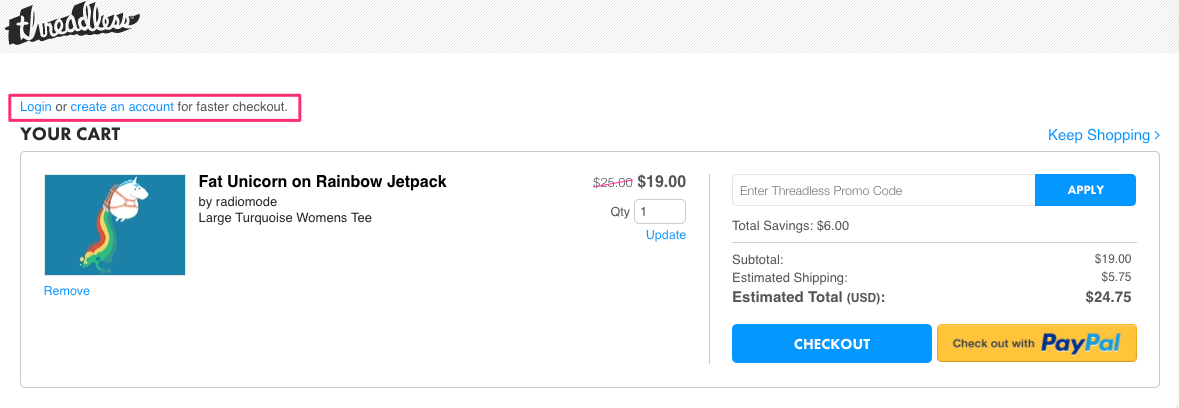Proceed with the blue CHECKOUT button
1179x408 pixels.
pos(831,344)
